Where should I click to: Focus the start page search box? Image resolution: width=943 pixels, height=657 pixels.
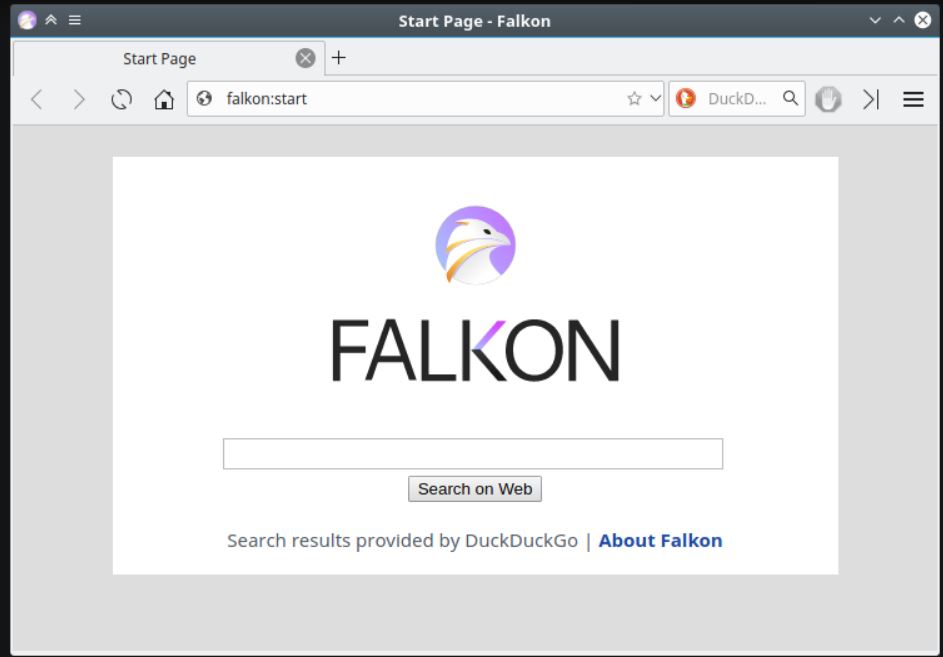[473, 454]
